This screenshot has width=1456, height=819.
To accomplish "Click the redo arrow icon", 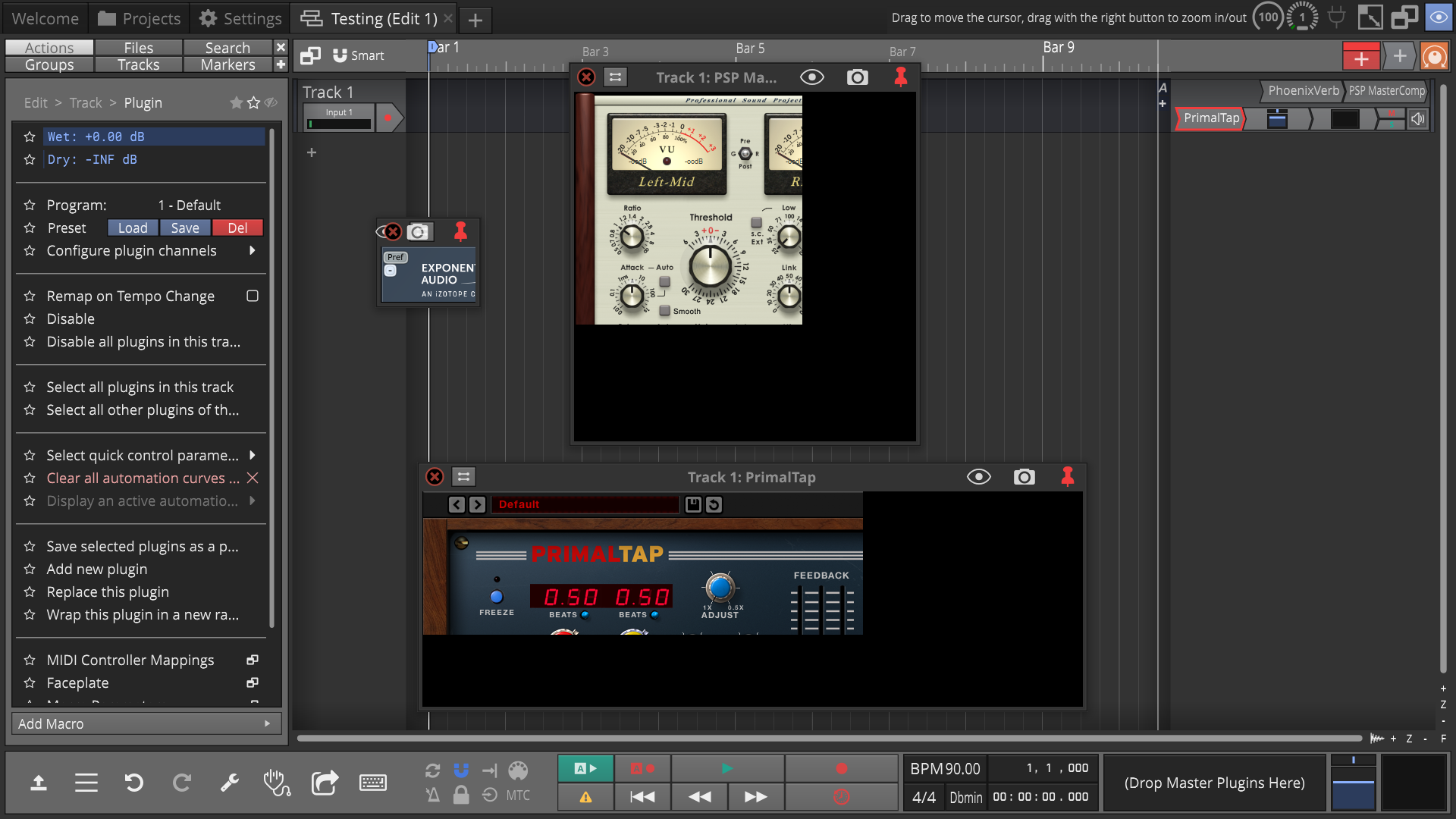I will click(182, 783).
